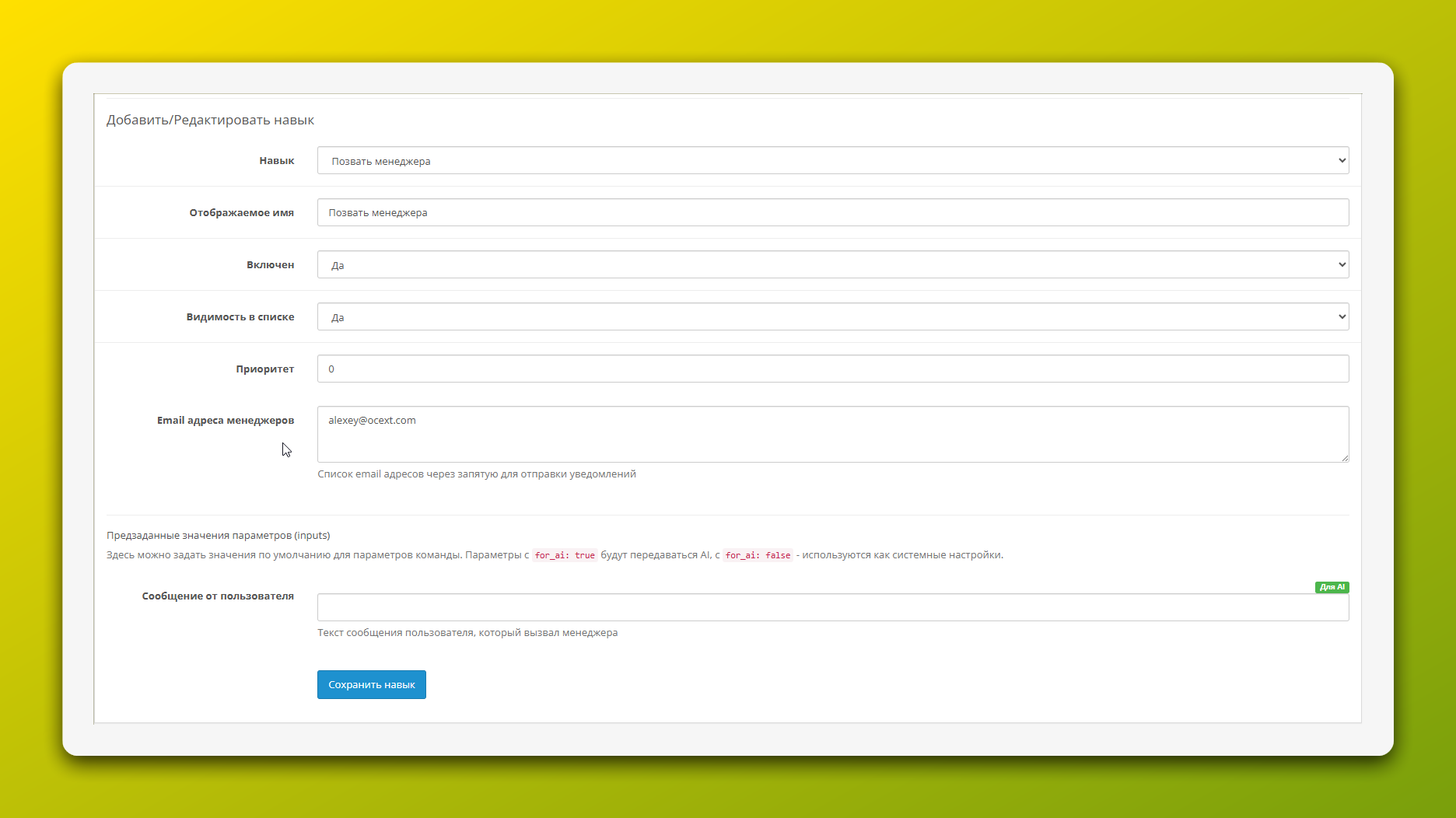1456x818 pixels.
Task: Click the manager email addresses textarea
Action: (x=832, y=434)
